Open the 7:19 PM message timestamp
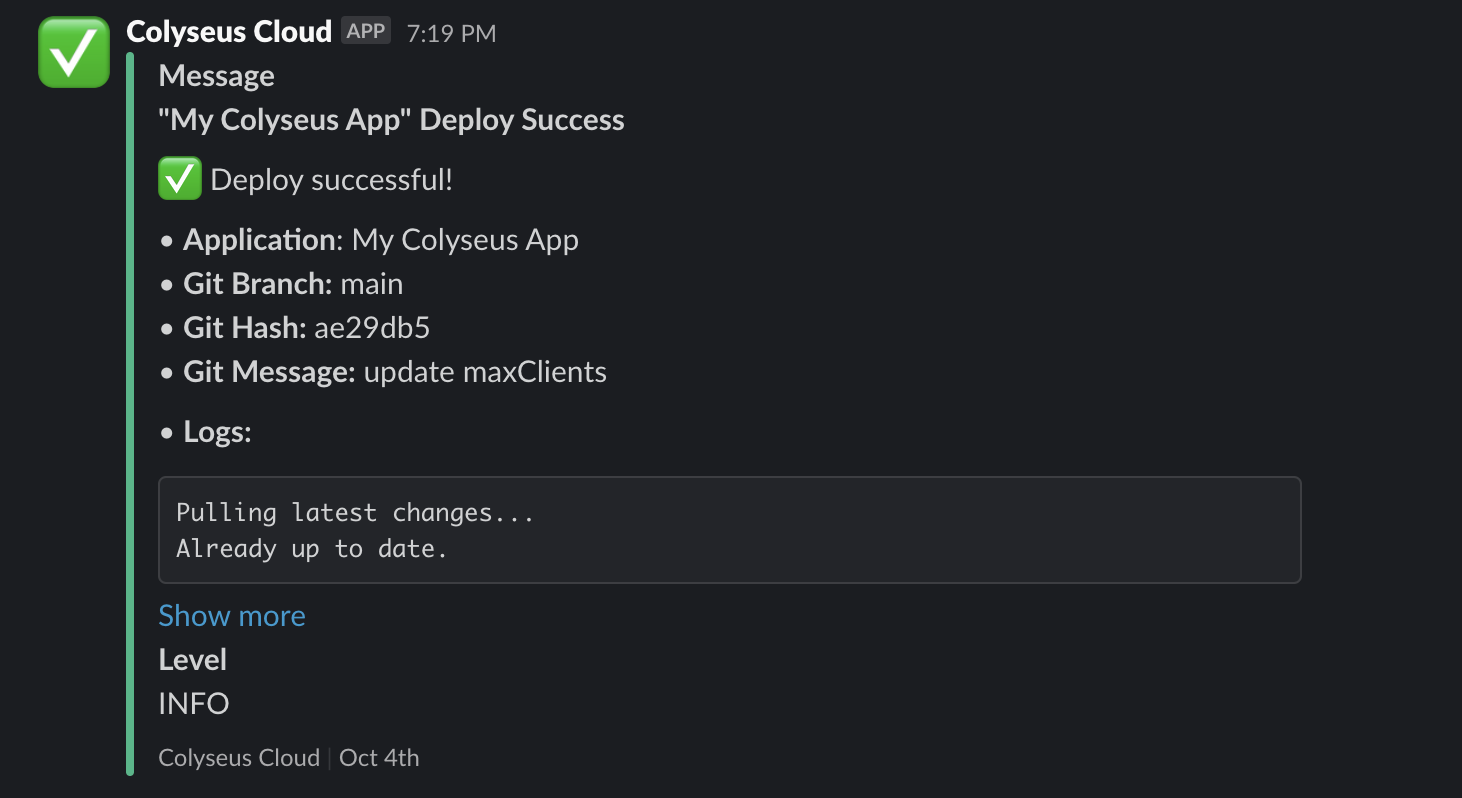This screenshot has height=798, width=1462. click(x=451, y=33)
